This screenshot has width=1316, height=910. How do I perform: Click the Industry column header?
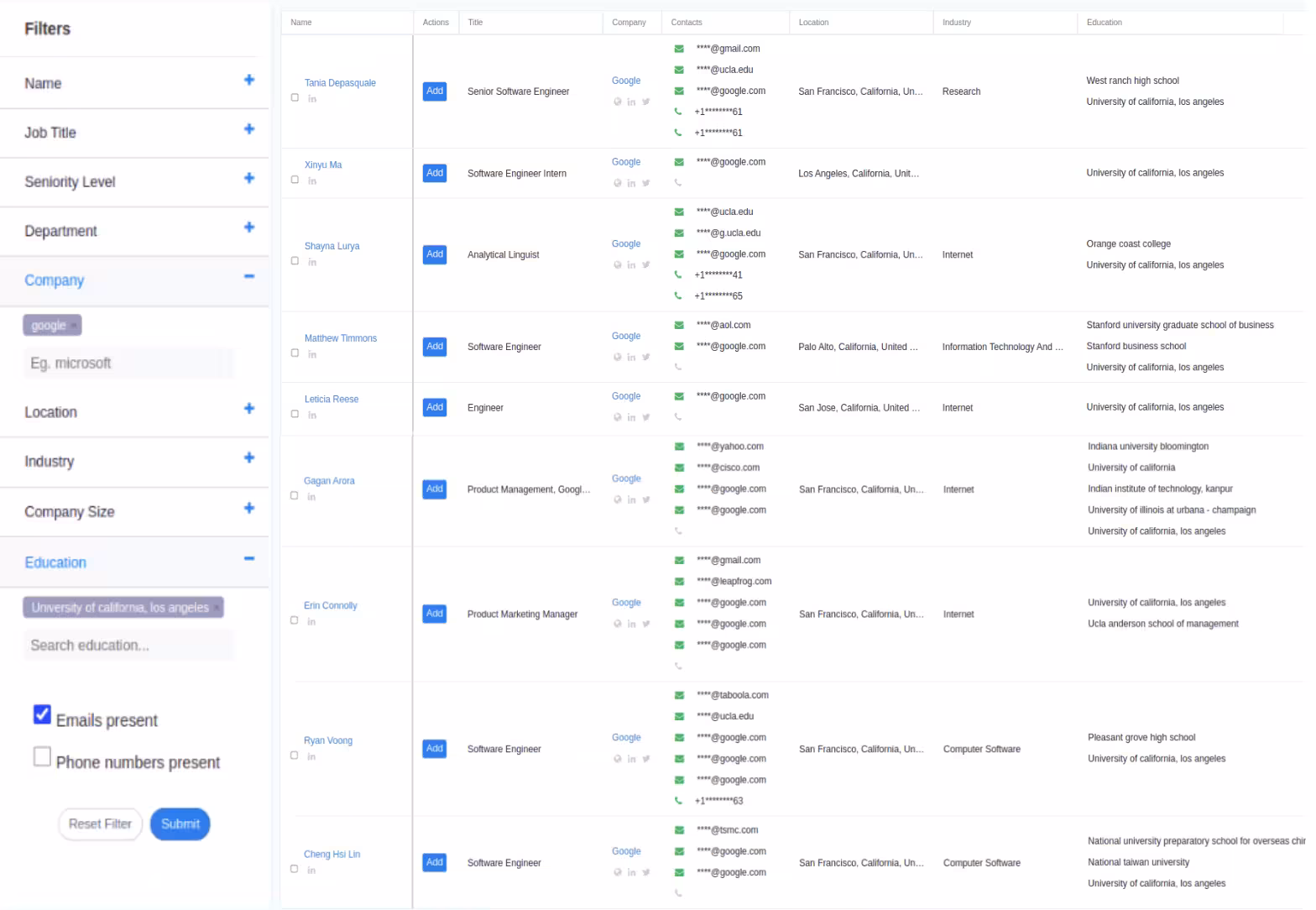click(x=956, y=23)
